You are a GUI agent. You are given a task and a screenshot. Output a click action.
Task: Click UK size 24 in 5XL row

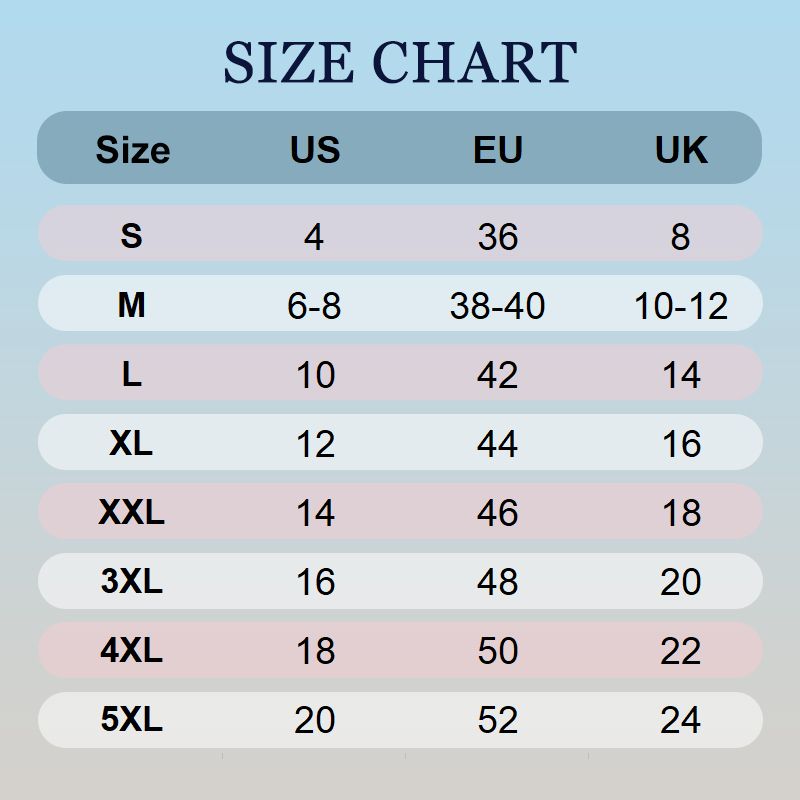[681, 721]
